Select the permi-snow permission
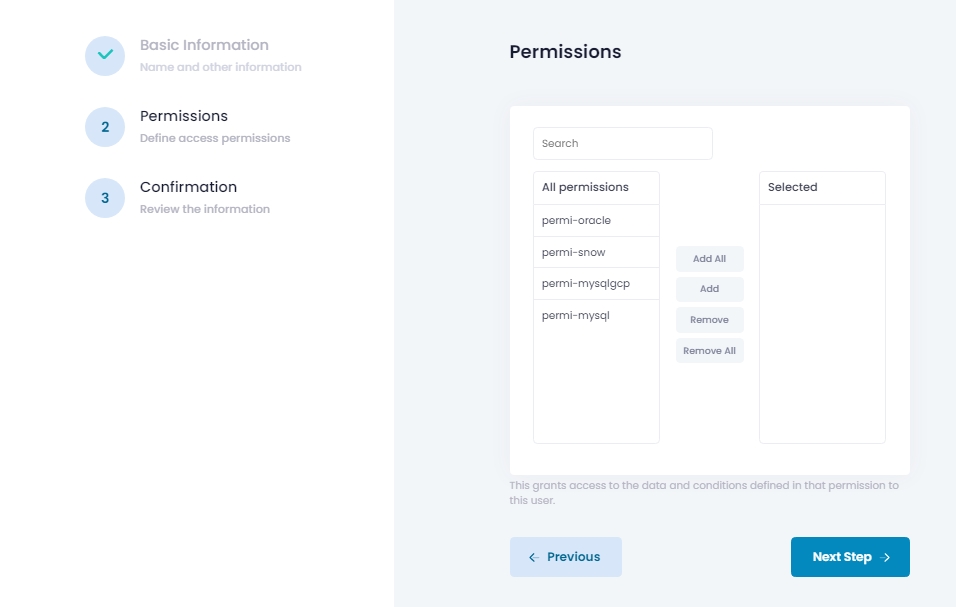The height and width of the screenshot is (607, 956). click(x=596, y=252)
